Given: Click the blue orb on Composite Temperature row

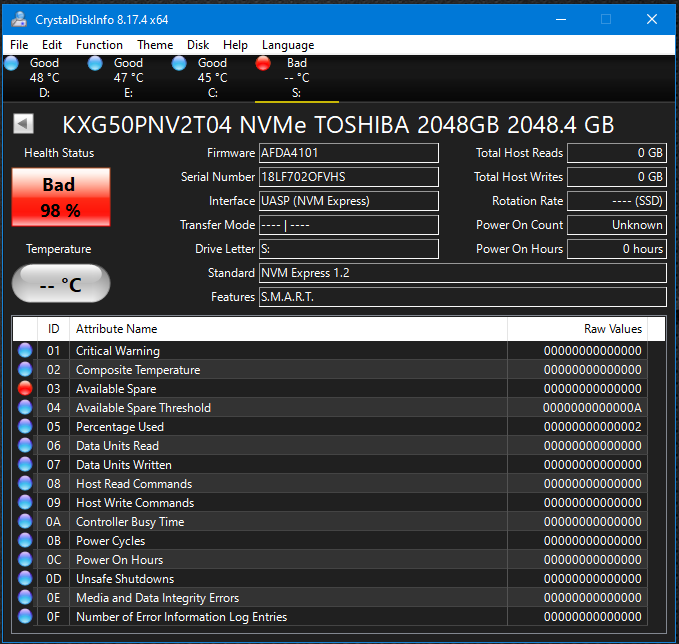Looking at the screenshot, I should (25, 369).
